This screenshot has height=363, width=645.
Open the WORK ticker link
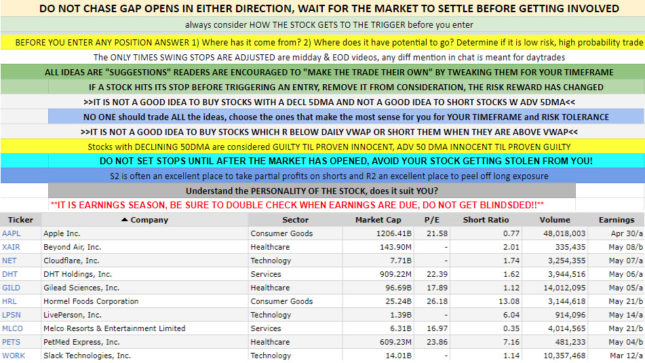14,356
